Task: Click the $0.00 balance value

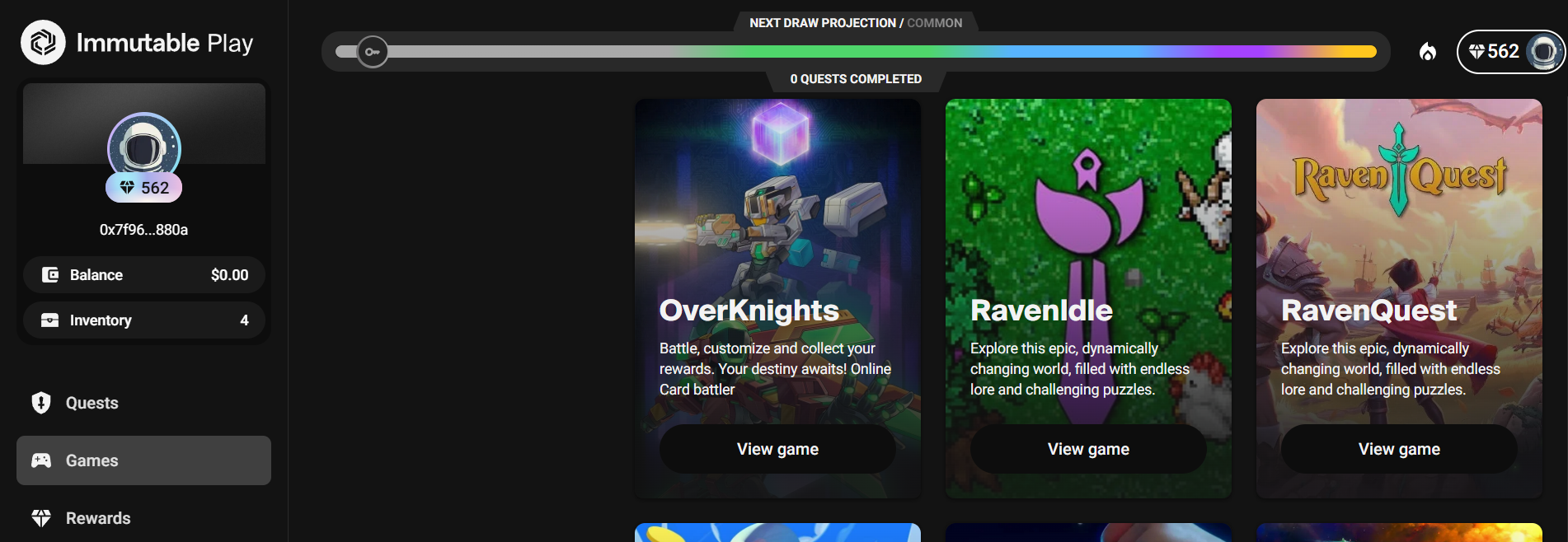Action: pyautogui.click(x=229, y=275)
